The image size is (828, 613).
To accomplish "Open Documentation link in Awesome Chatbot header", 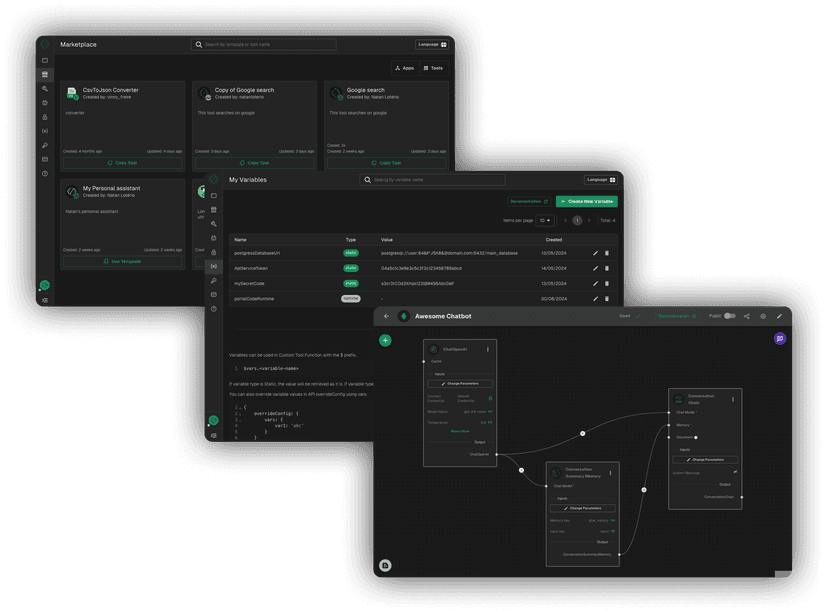I will (x=677, y=316).
